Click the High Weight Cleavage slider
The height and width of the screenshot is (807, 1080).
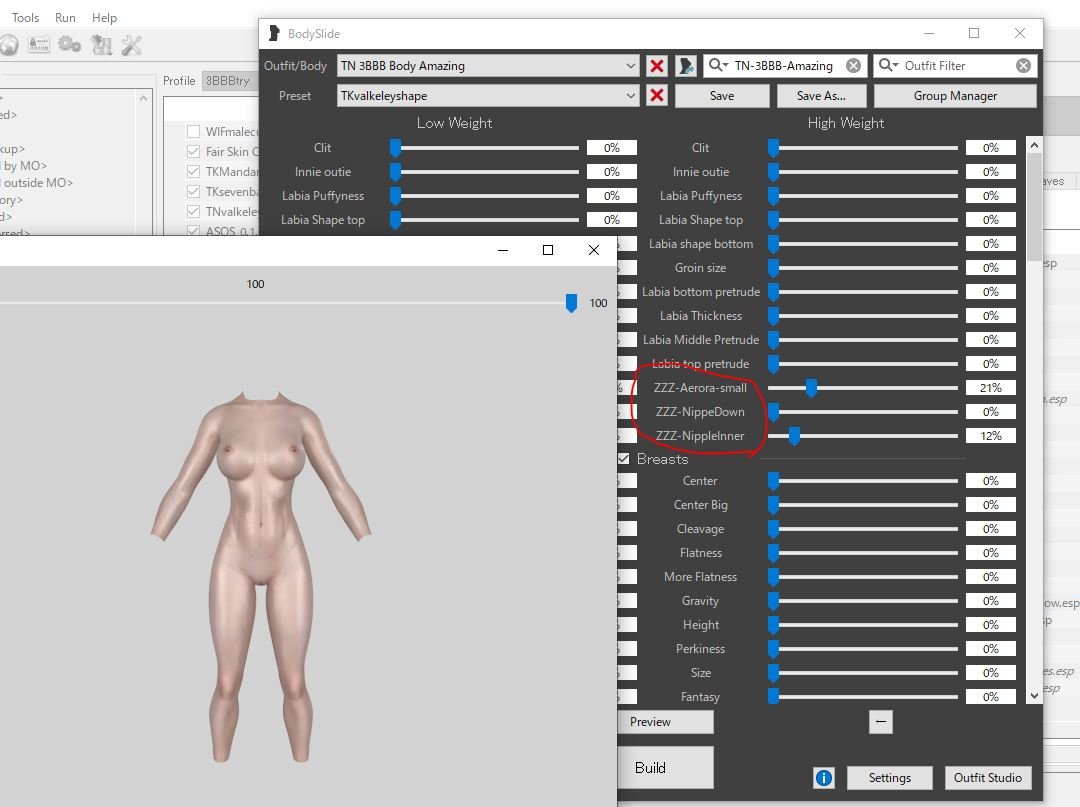(863, 529)
